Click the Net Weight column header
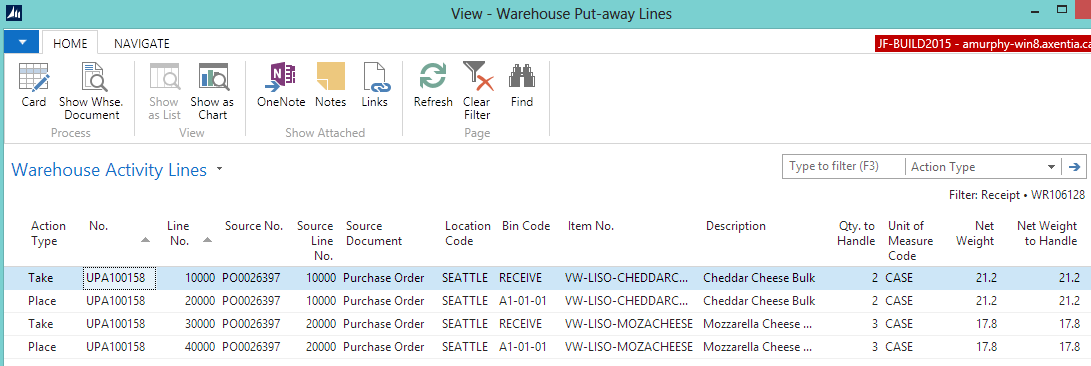 pyautogui.click(x=975, y=233)
